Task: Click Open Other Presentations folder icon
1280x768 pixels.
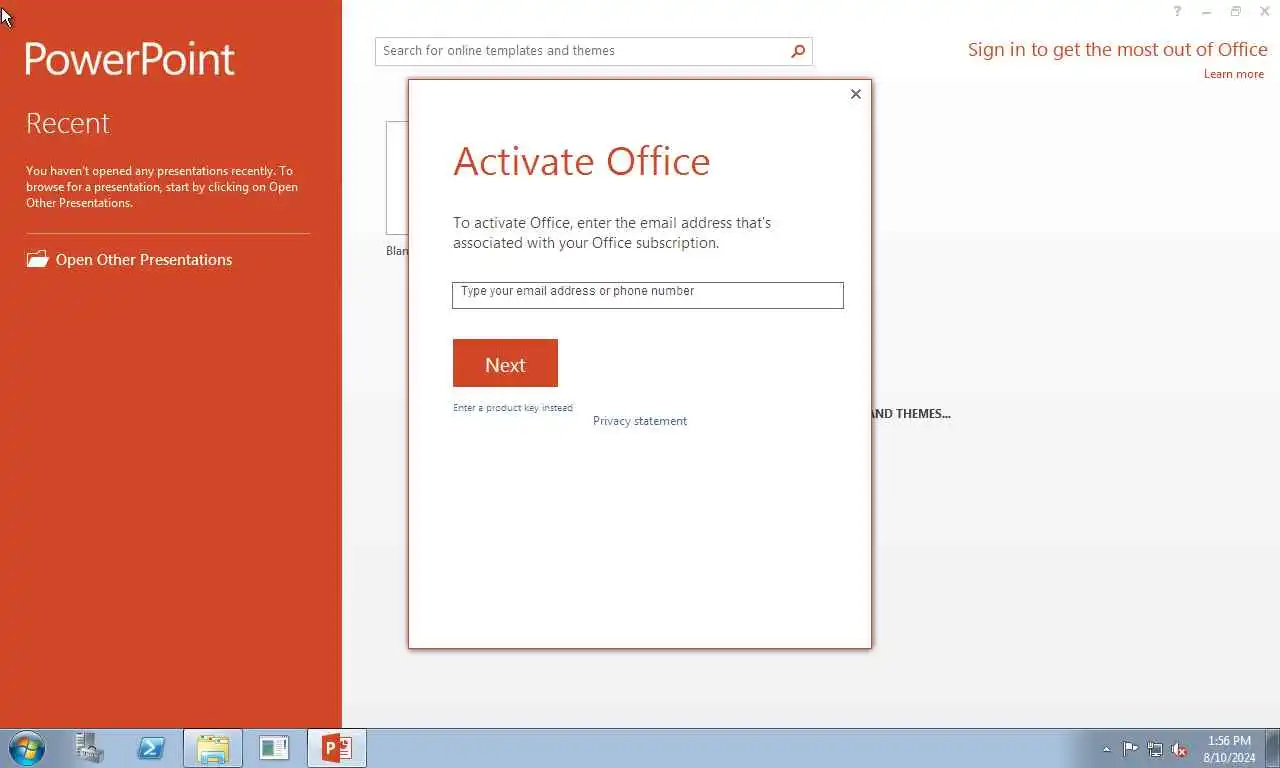Action: point(37,259)
